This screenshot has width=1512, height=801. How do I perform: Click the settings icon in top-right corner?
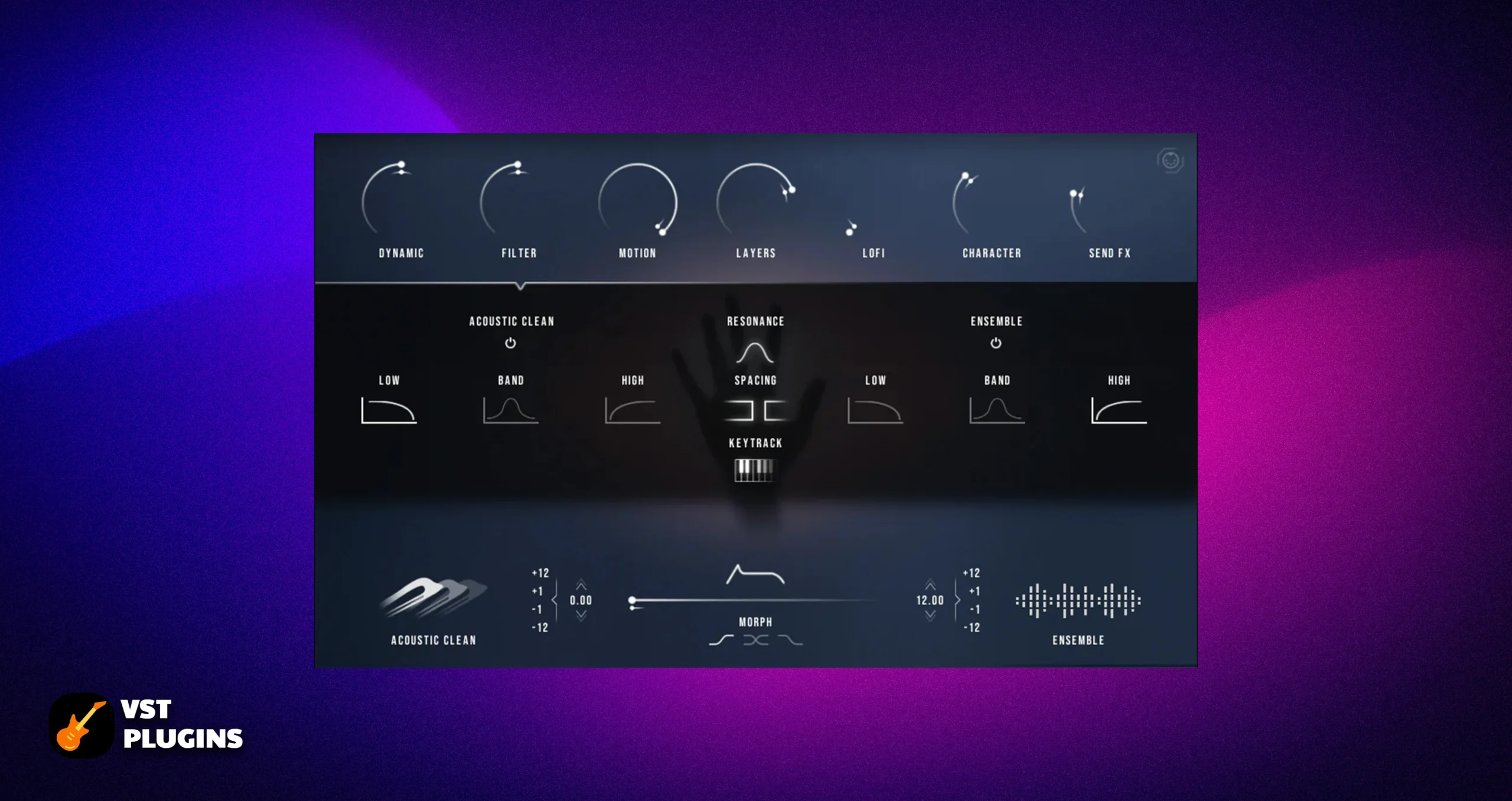1170,161
